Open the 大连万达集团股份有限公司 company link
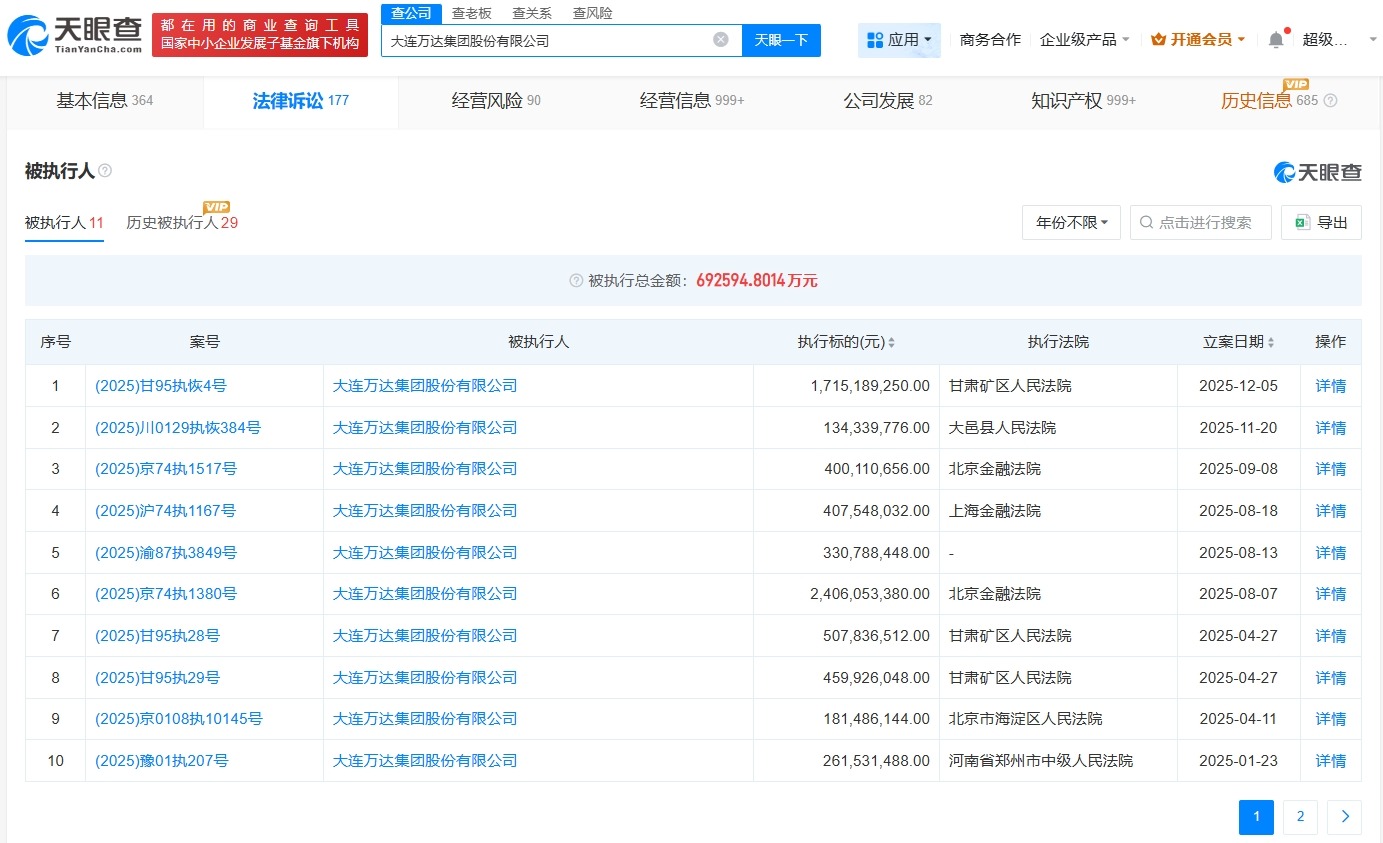 (x=424, y=385)
